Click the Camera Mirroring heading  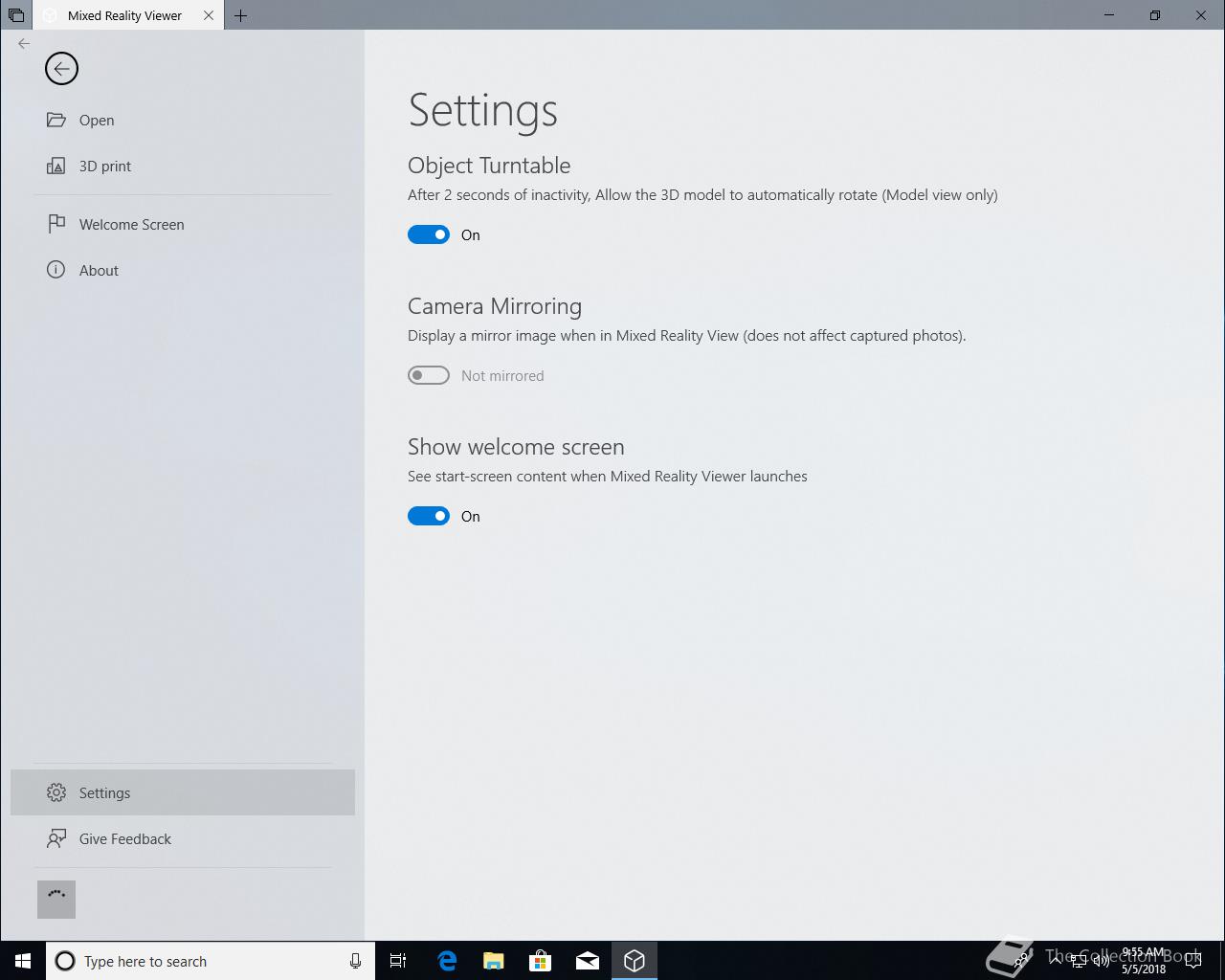pos(495,306)
